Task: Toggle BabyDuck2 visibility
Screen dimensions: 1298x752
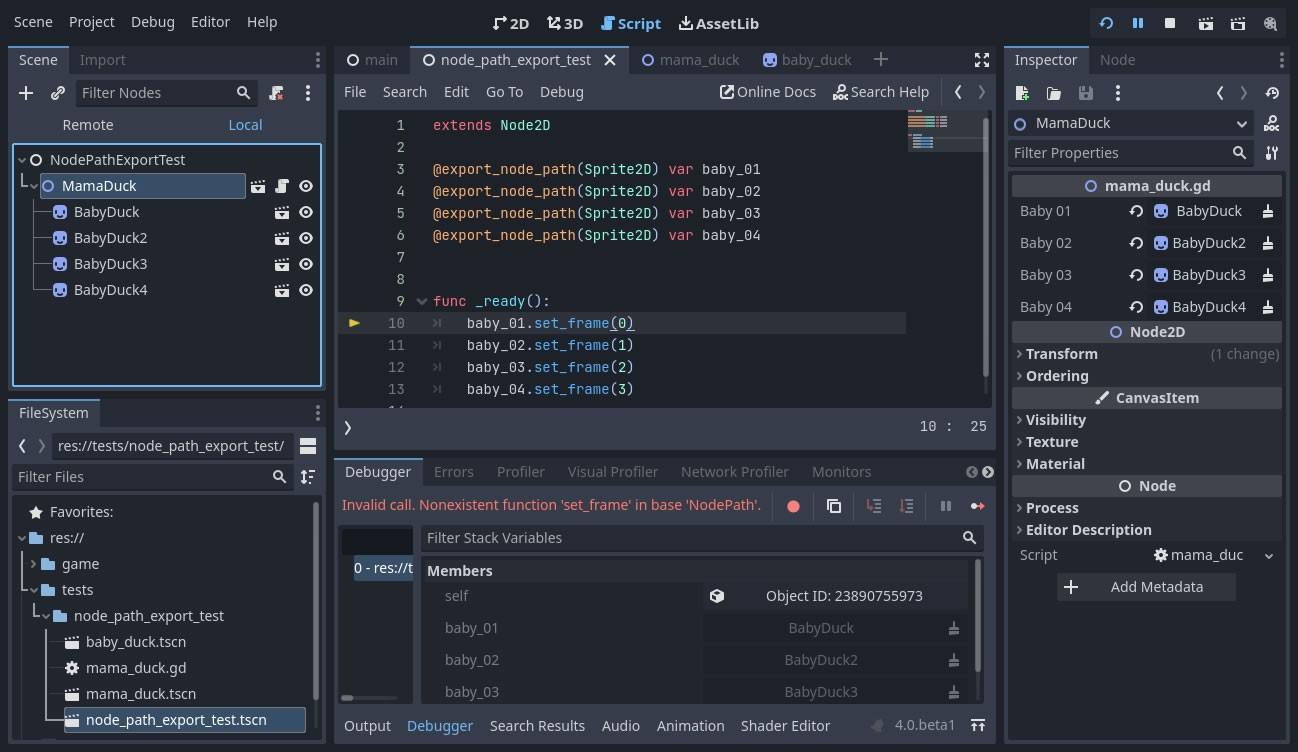Action: 306,238
